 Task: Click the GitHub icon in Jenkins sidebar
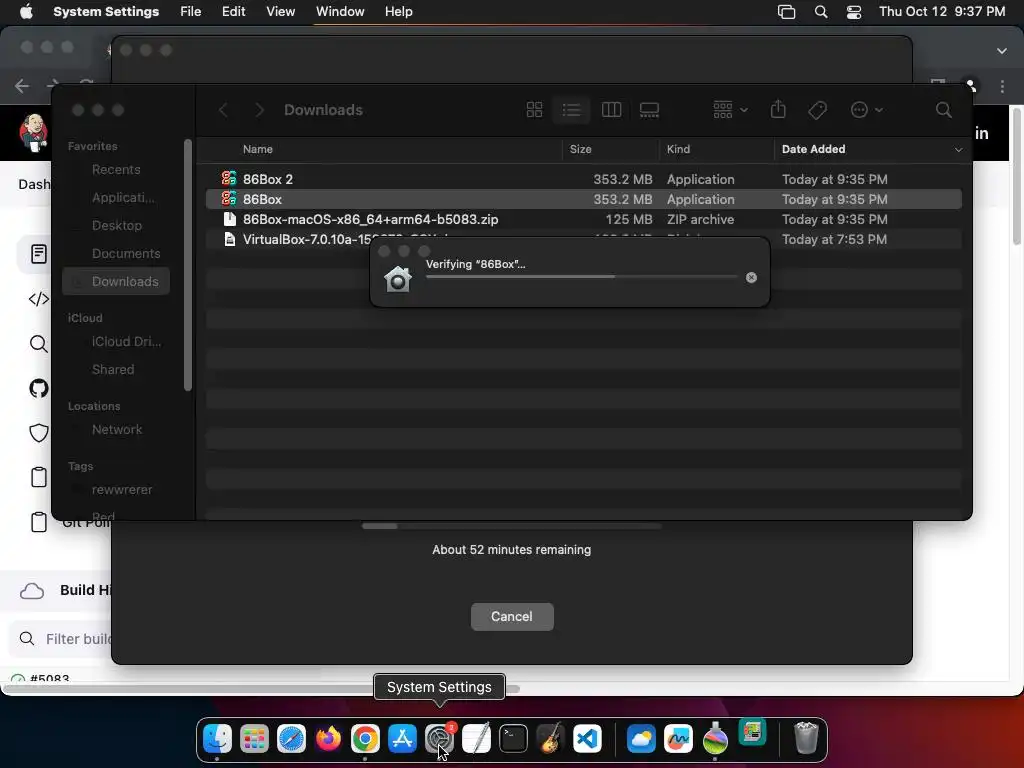coord(39,389)
